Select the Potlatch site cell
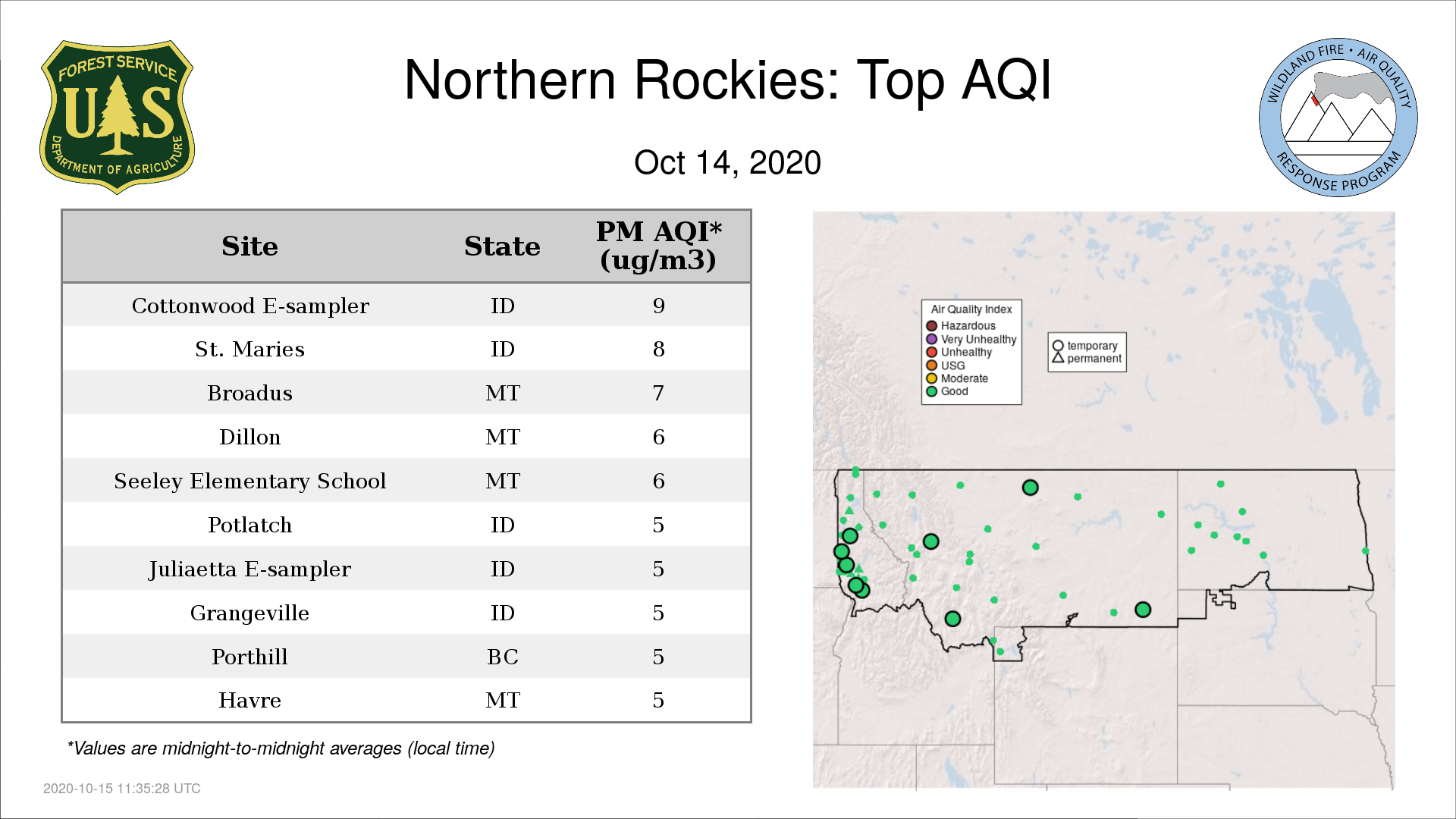 tap(250, 525)
